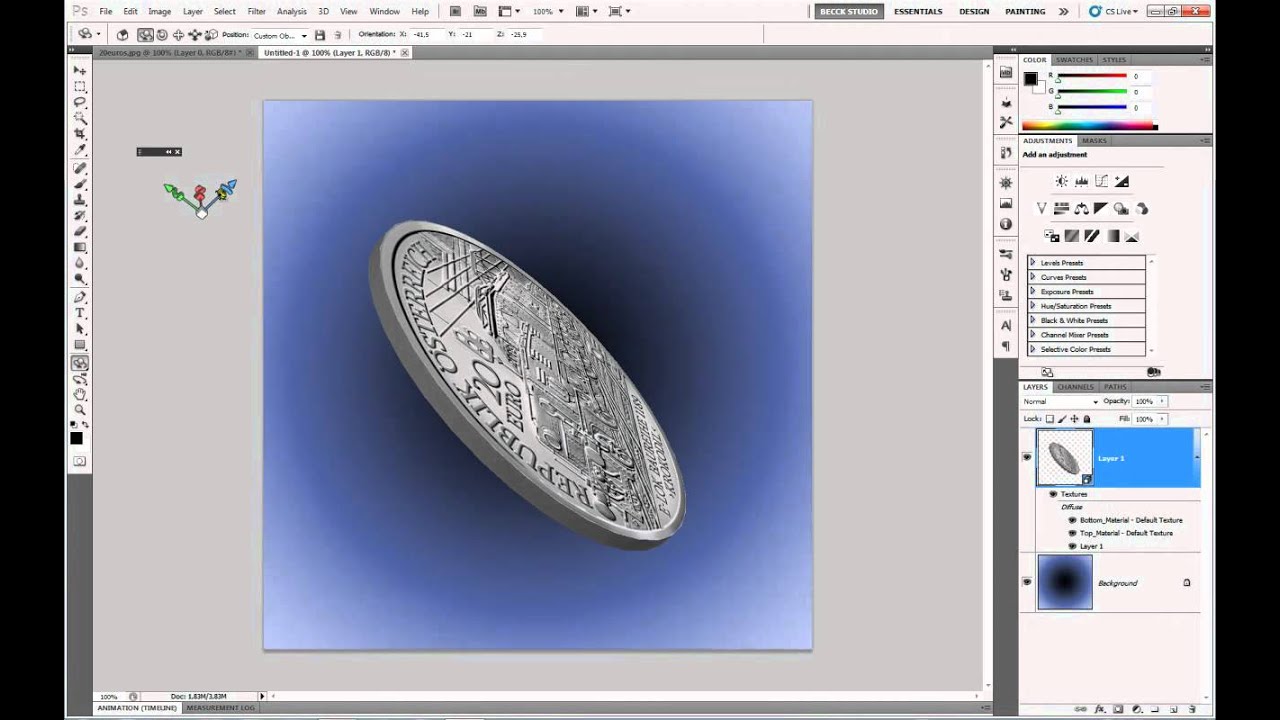
Task: Expand the Levels Presets list
Action: [x=1033, y=263]
